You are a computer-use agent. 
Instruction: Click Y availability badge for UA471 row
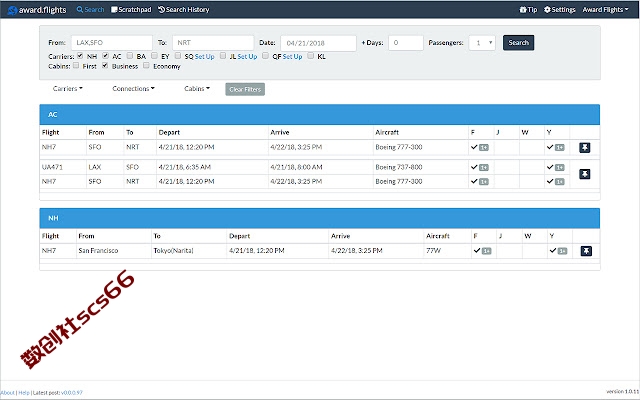click(560, 167)
